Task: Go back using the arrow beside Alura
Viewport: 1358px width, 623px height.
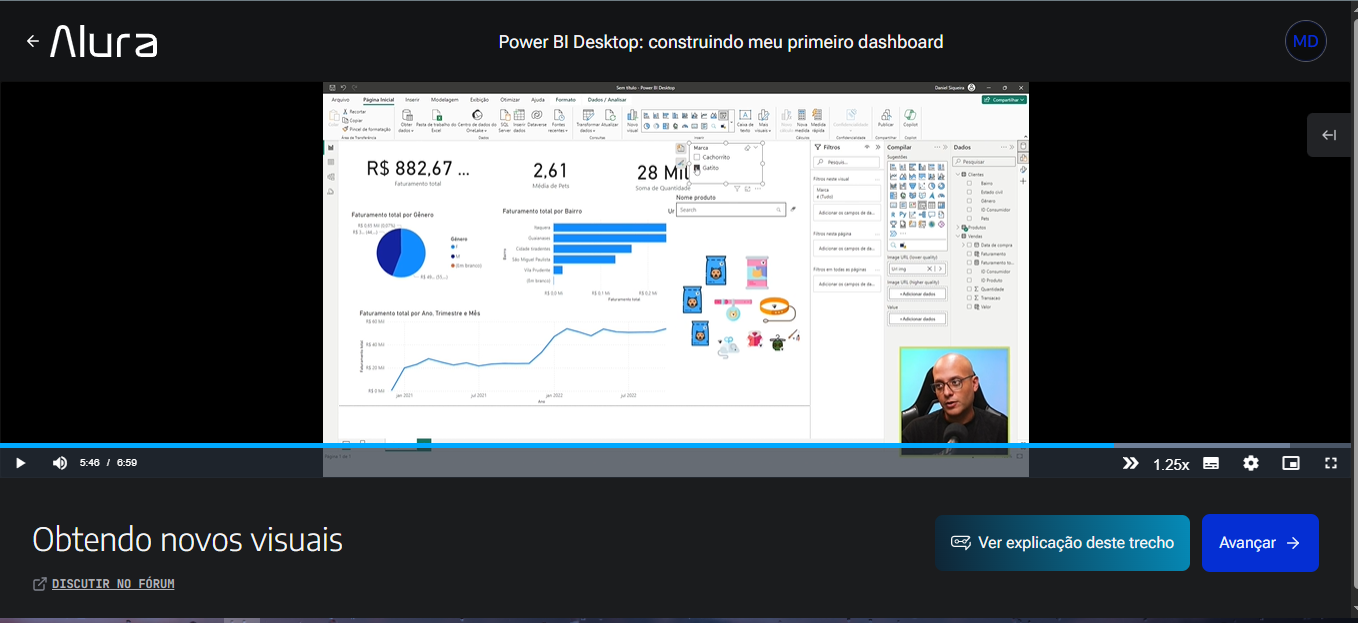Action: [33, 41]
